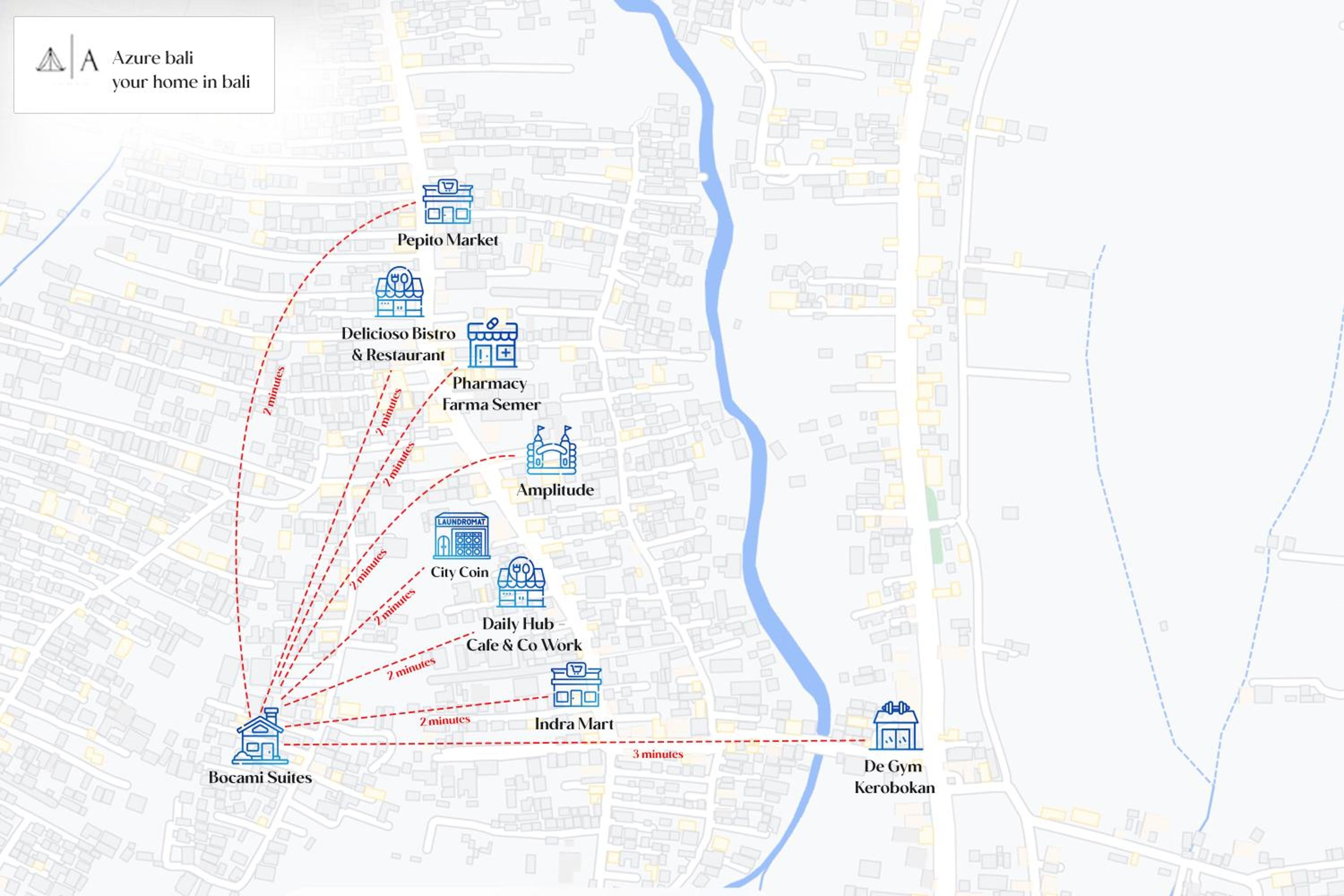Click the "Pepito Market" label
The image size is (1344, 896).
coord(448,240)
